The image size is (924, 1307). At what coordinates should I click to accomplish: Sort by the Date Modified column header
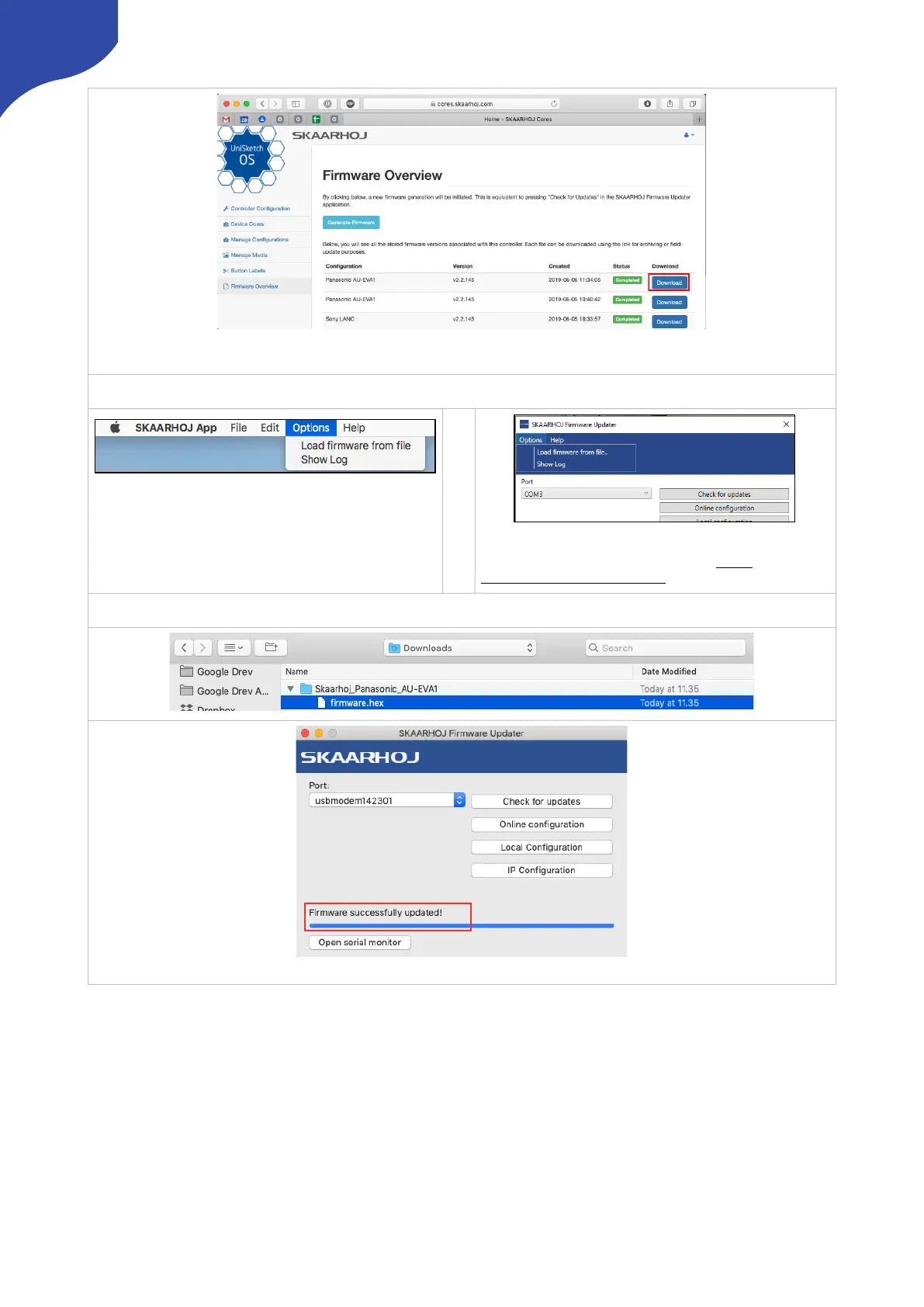(x=669, y=672)
